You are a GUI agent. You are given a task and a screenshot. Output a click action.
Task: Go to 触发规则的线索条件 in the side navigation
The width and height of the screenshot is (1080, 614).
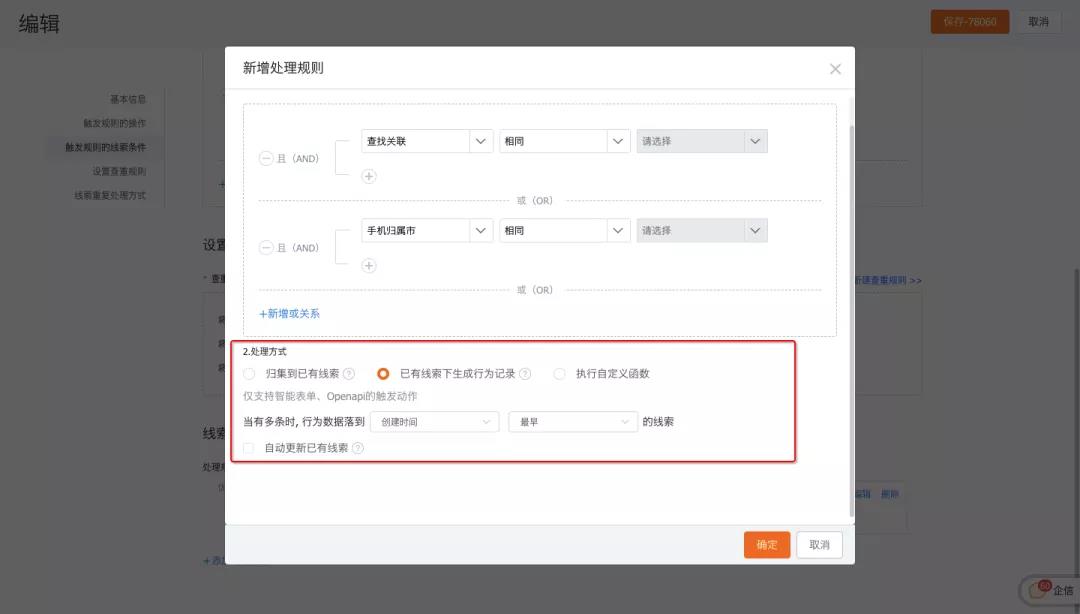[x=105, y=147]
